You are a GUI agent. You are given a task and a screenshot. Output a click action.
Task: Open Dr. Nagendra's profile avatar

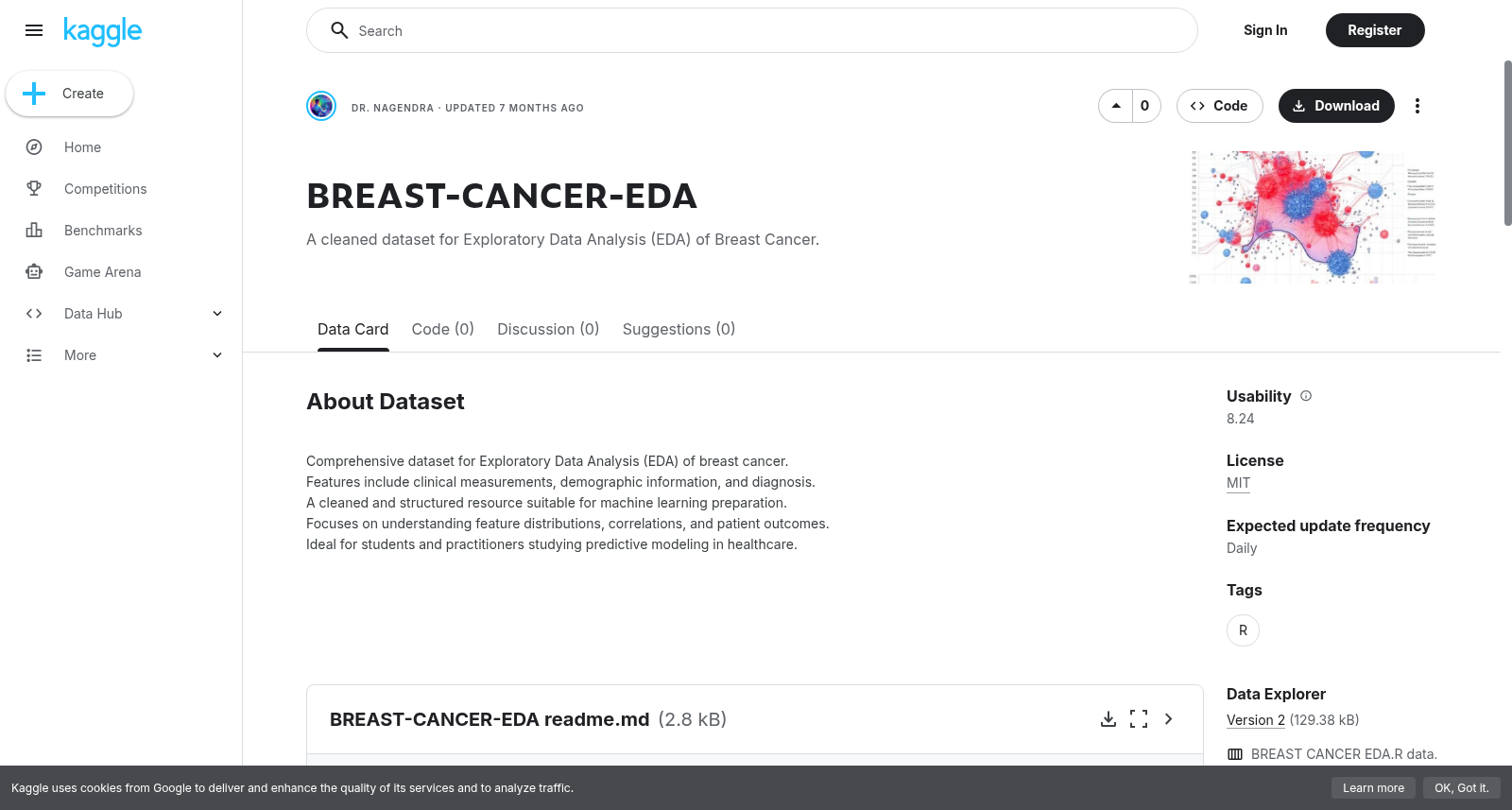(x=321, y=106)
